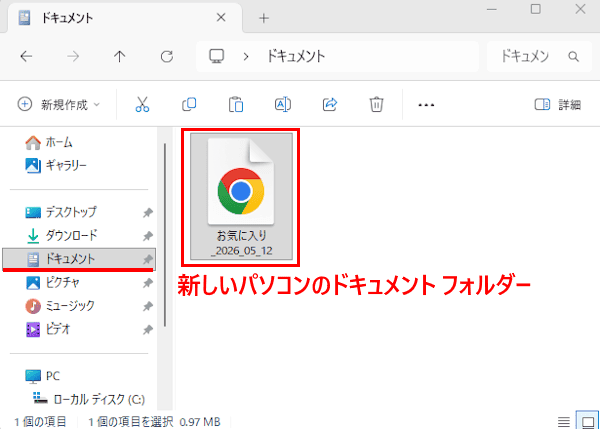Click the Share icon in toolbar

coord(329,104)
